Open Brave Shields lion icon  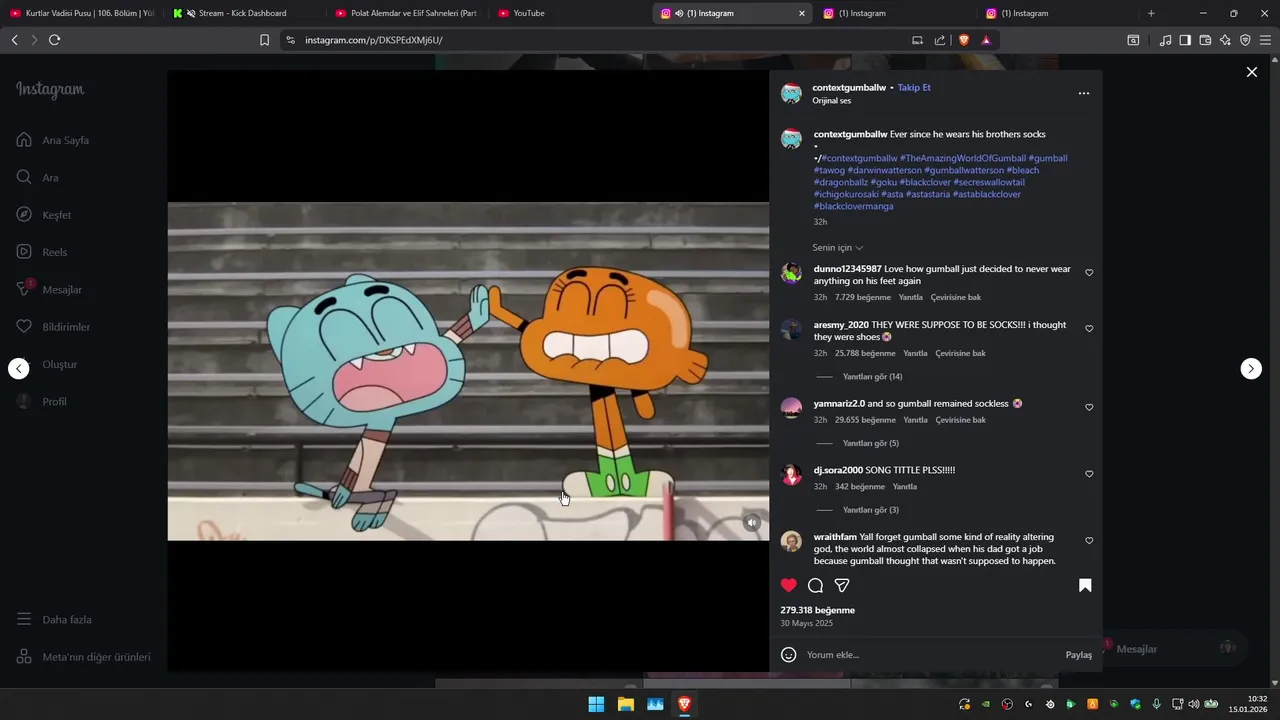964,40
